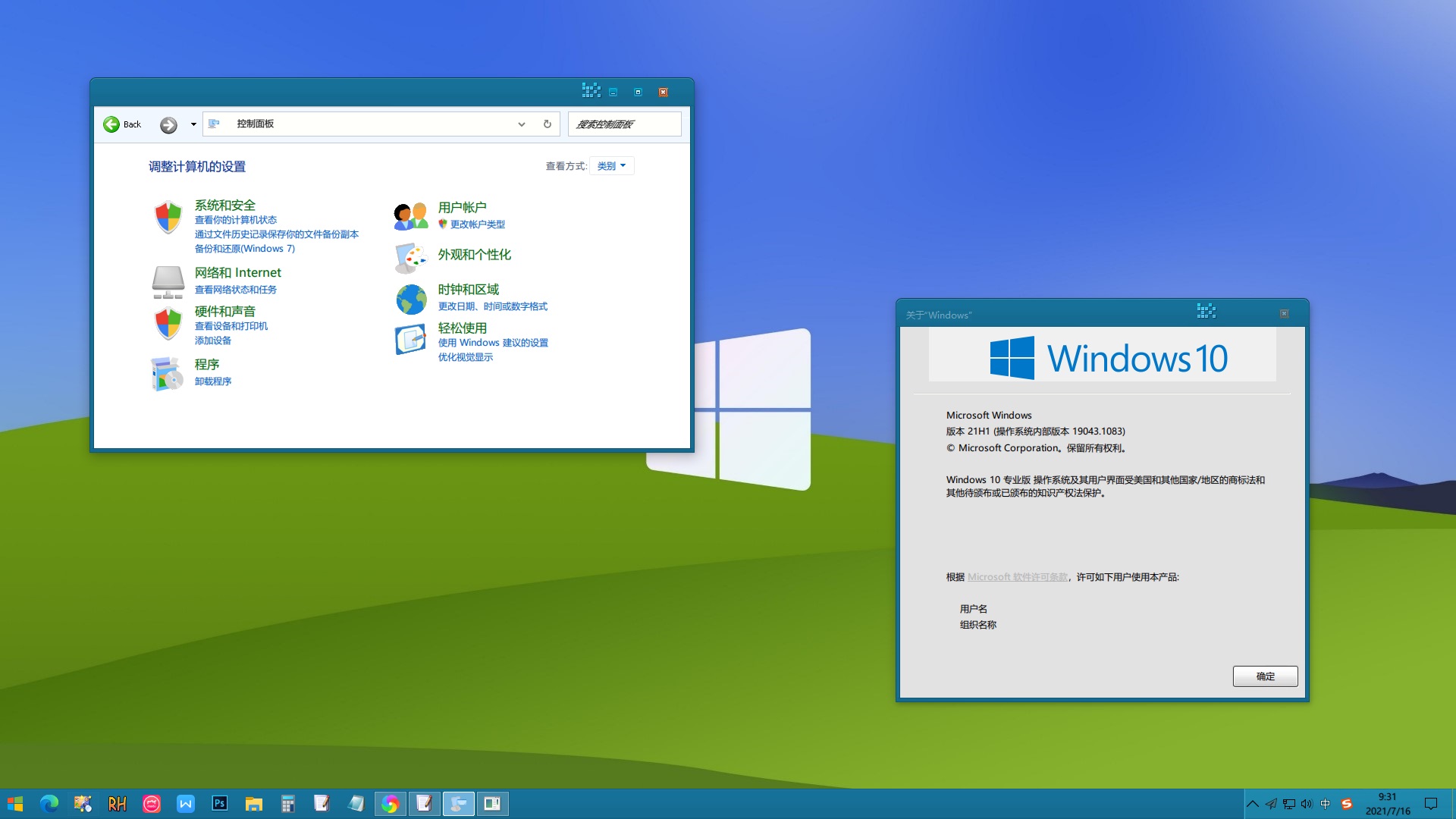Image resolution: width=1456 pixels, height=819 pixels.
Task: Open the pink round app on taskbar
Action: [152, 804]
